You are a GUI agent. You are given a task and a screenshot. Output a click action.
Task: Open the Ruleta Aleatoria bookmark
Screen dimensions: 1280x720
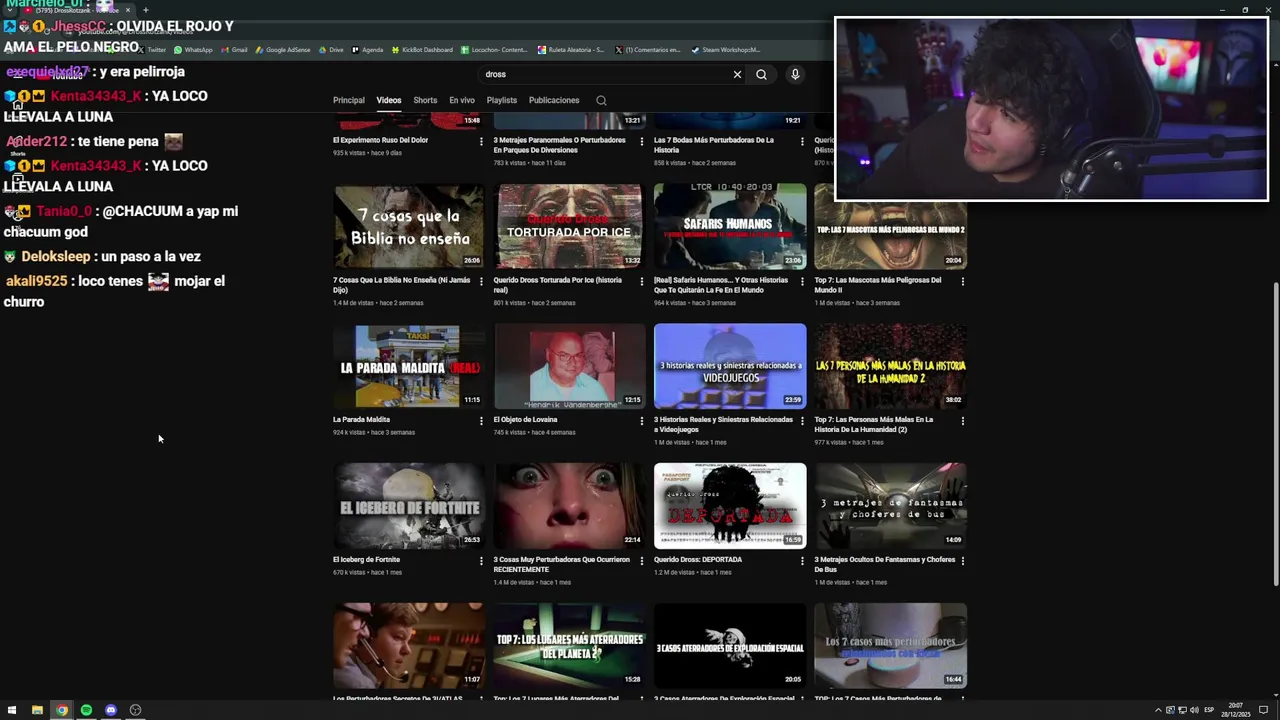[x=571, y=50]
